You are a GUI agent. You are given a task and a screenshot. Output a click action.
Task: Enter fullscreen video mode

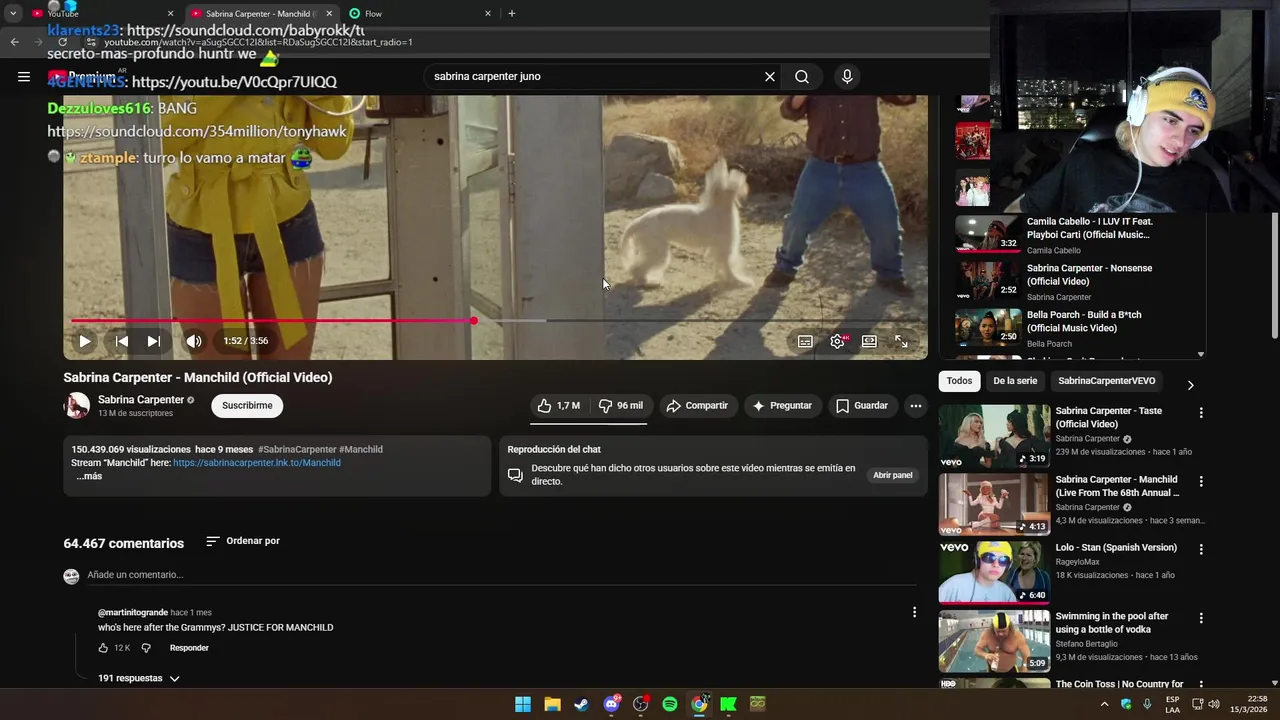tap(901, 341)
